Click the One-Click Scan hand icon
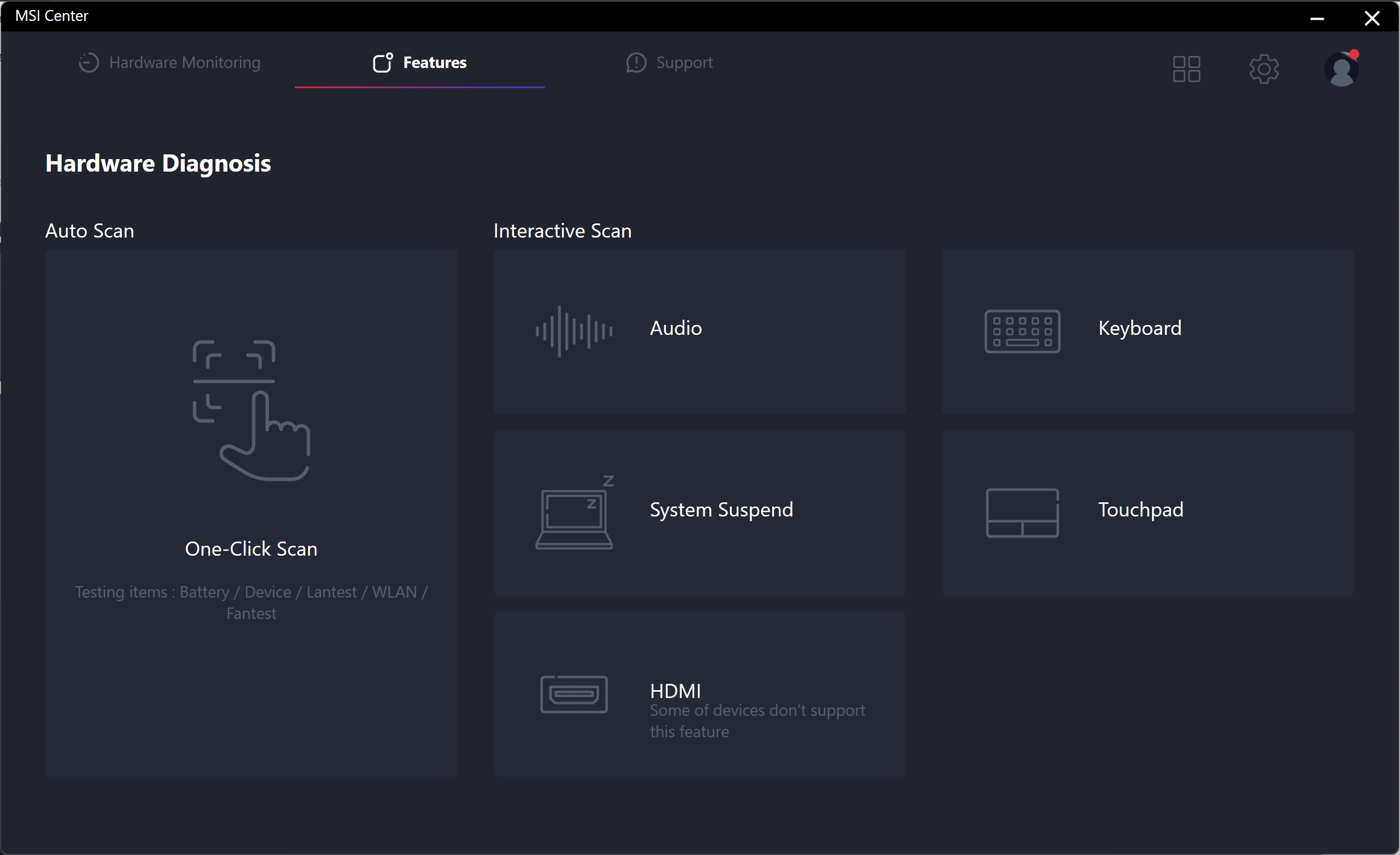 (251, 410)
